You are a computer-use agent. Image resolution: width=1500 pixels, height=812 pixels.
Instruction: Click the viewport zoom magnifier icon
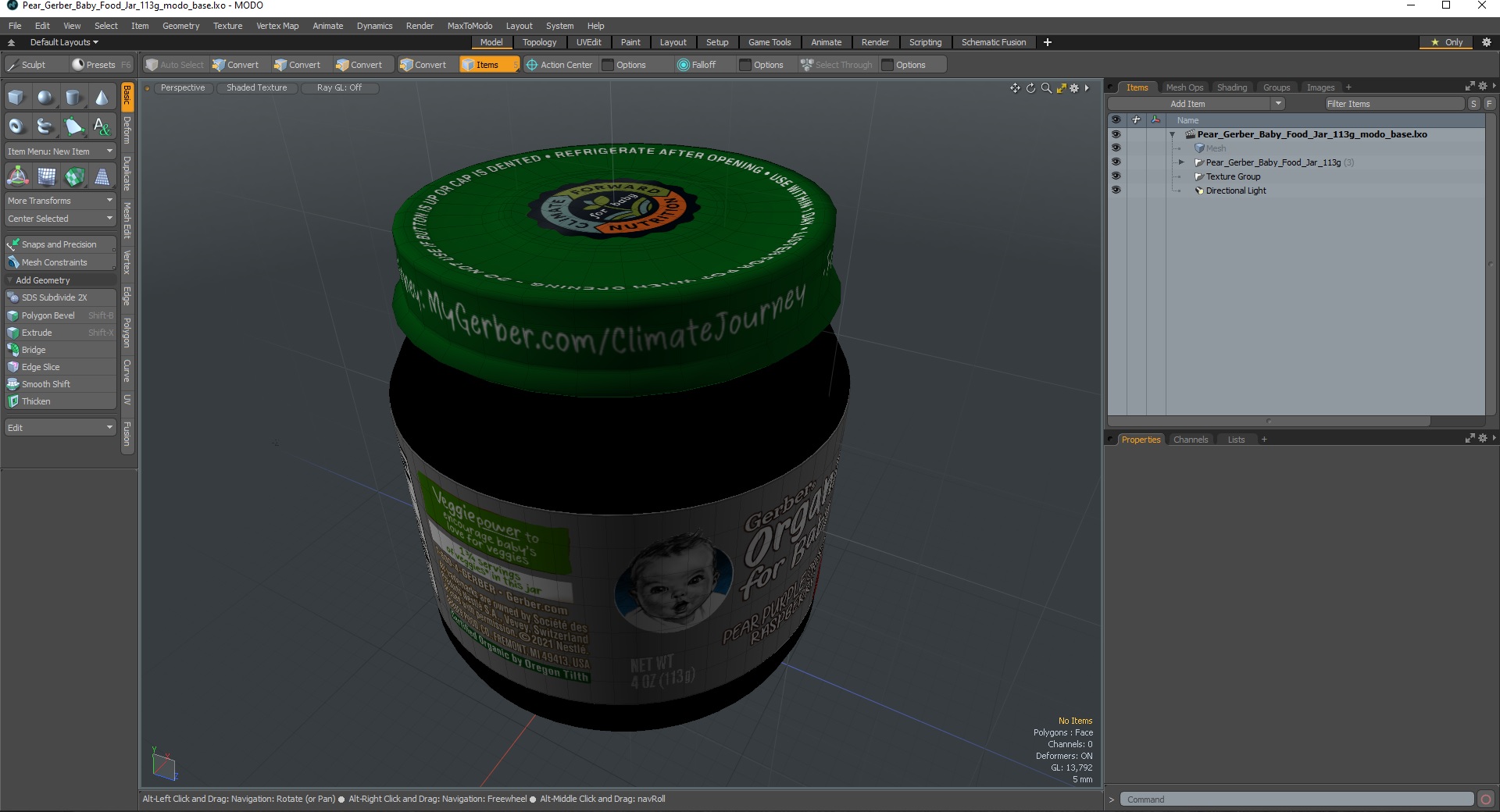tap(1046, 88)
